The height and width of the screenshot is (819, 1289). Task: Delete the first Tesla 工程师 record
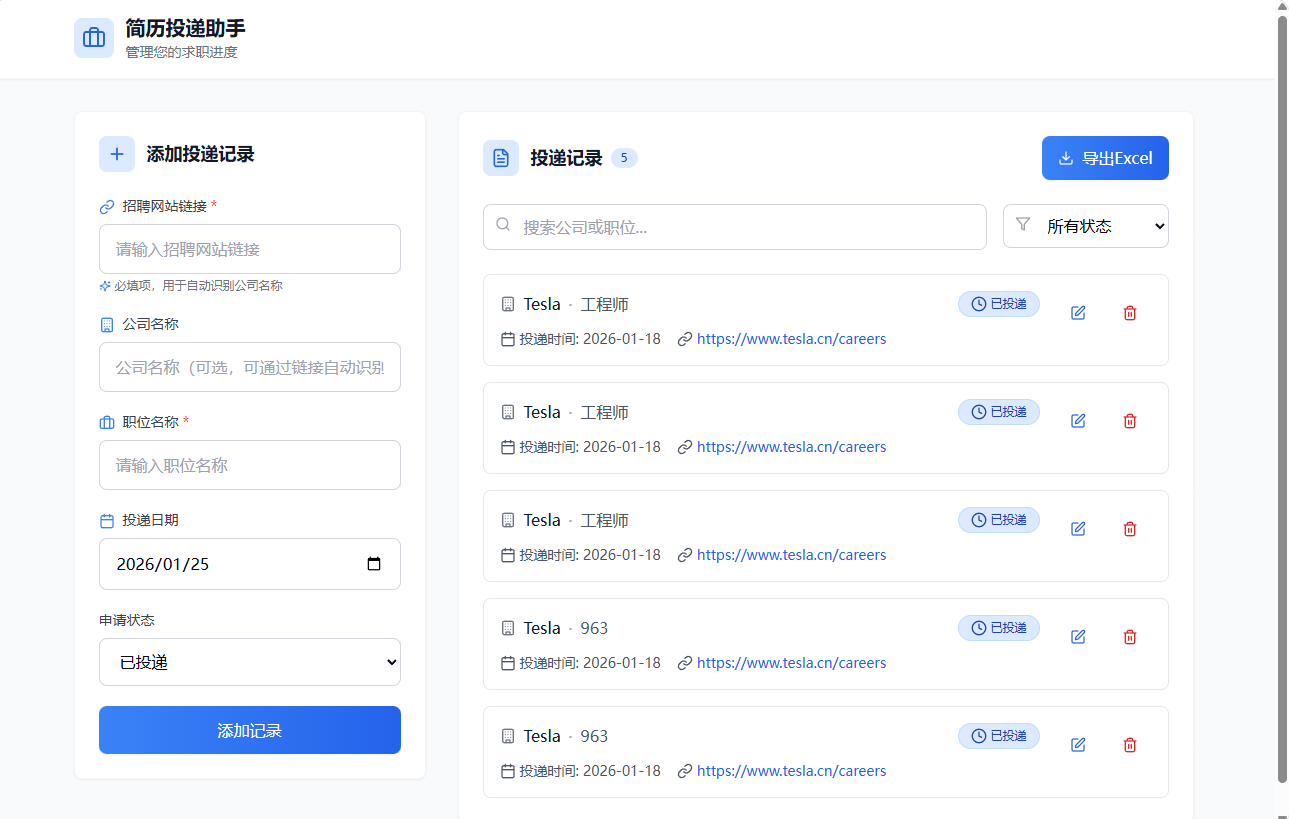1130,313
